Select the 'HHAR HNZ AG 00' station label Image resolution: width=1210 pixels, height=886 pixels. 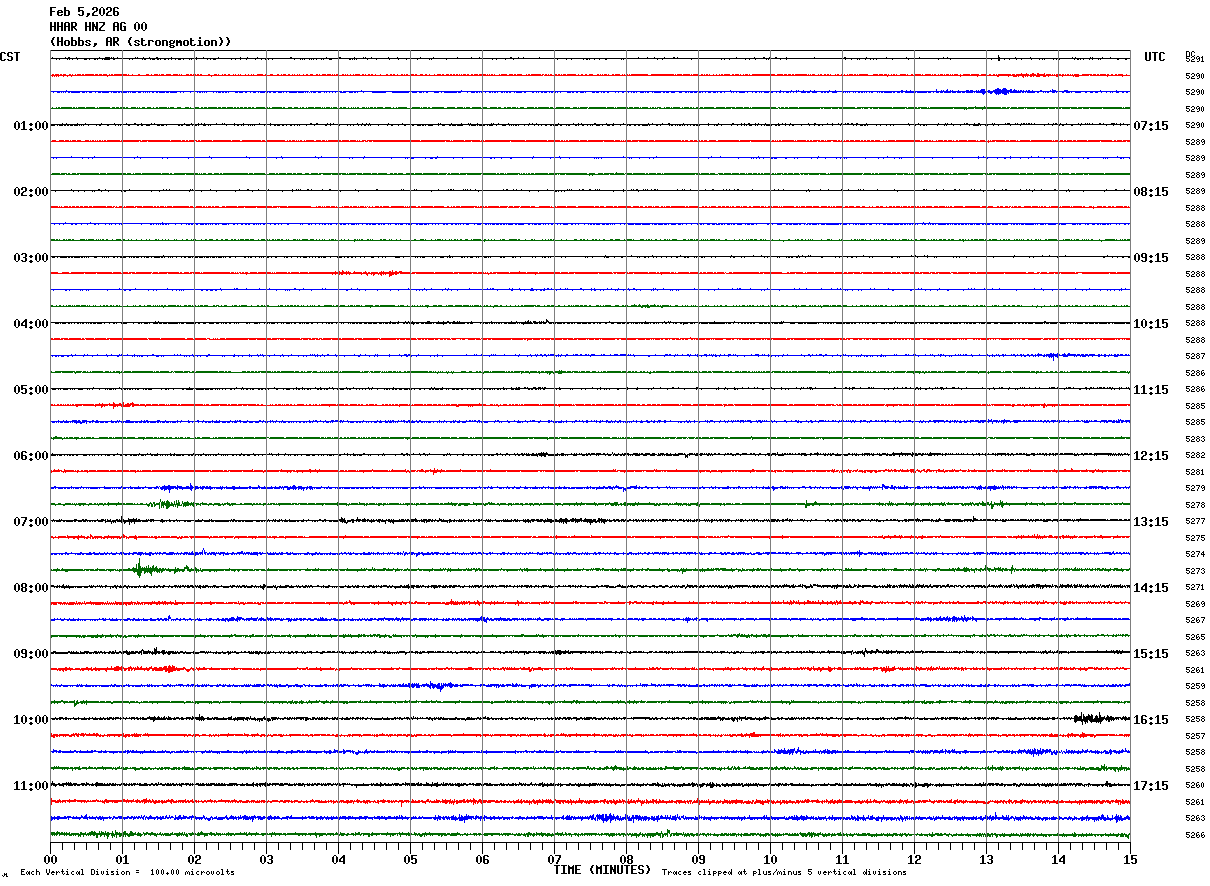98,27
